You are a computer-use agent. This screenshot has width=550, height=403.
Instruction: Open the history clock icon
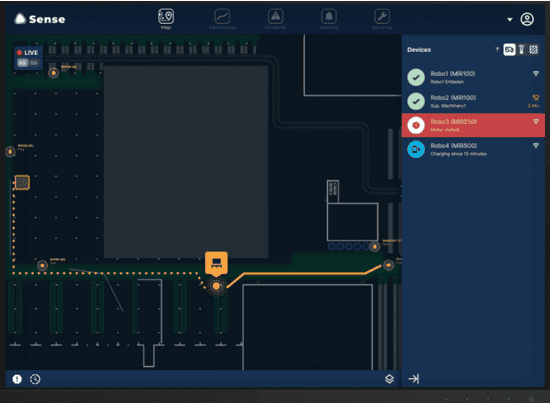click(35, 379)
